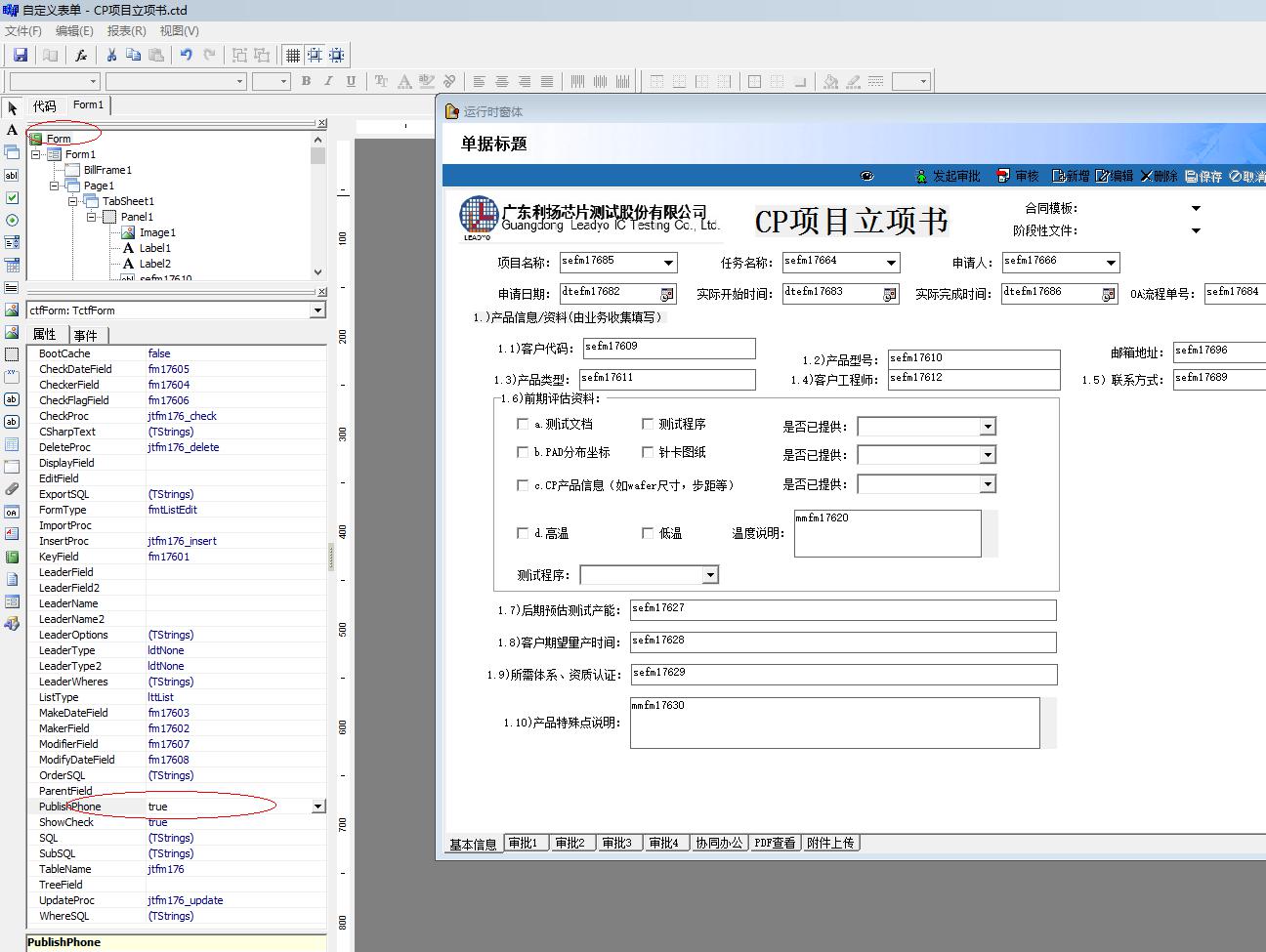Image resolution: width=1266 pixels, height=952 pixels.
Task: Collapse the Page1 tree node
Action: (55, 186)
